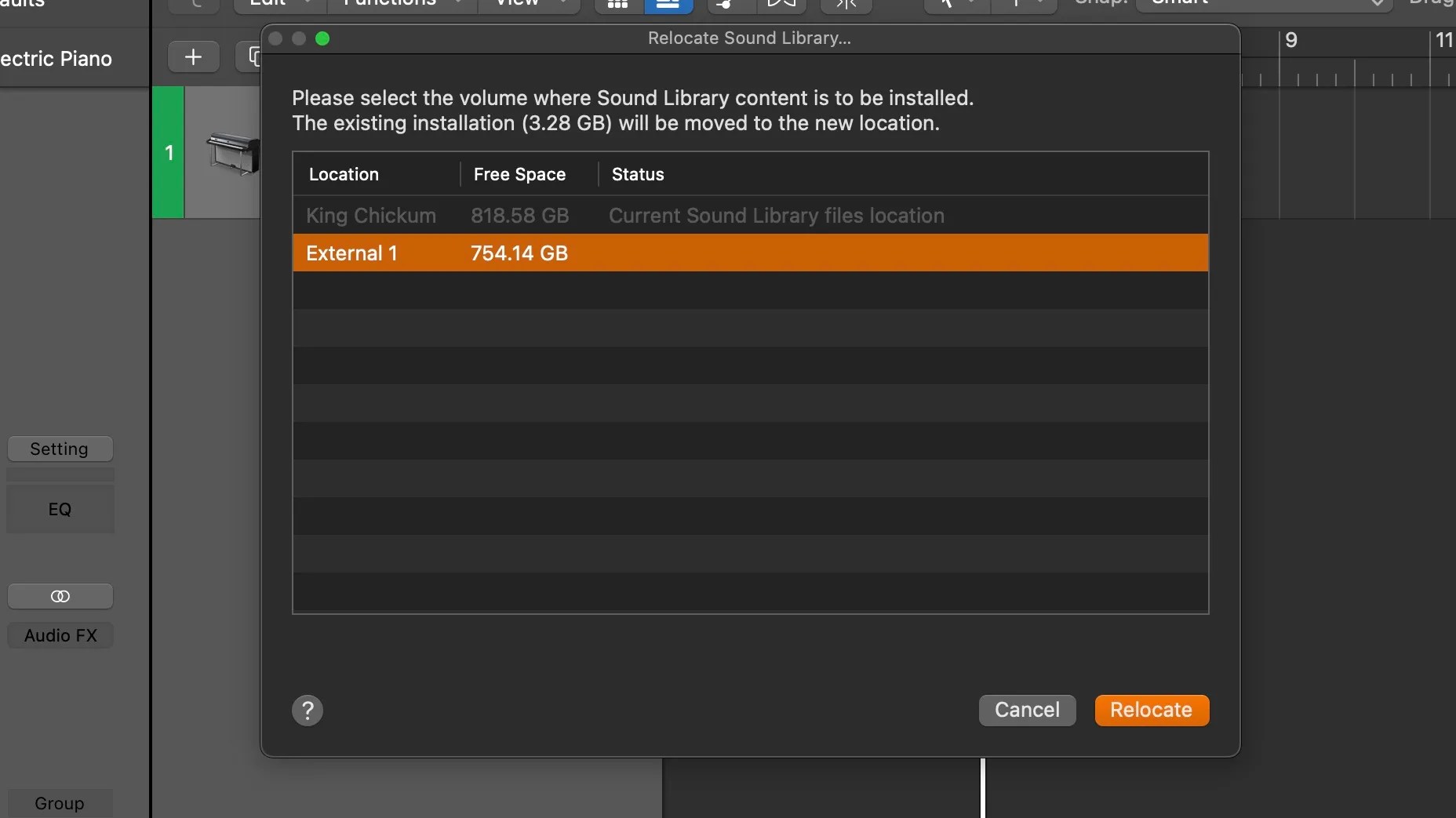The image size is (1456, 818).
Task: Toggle the blue list view display mode
Action: click(669, 4)
